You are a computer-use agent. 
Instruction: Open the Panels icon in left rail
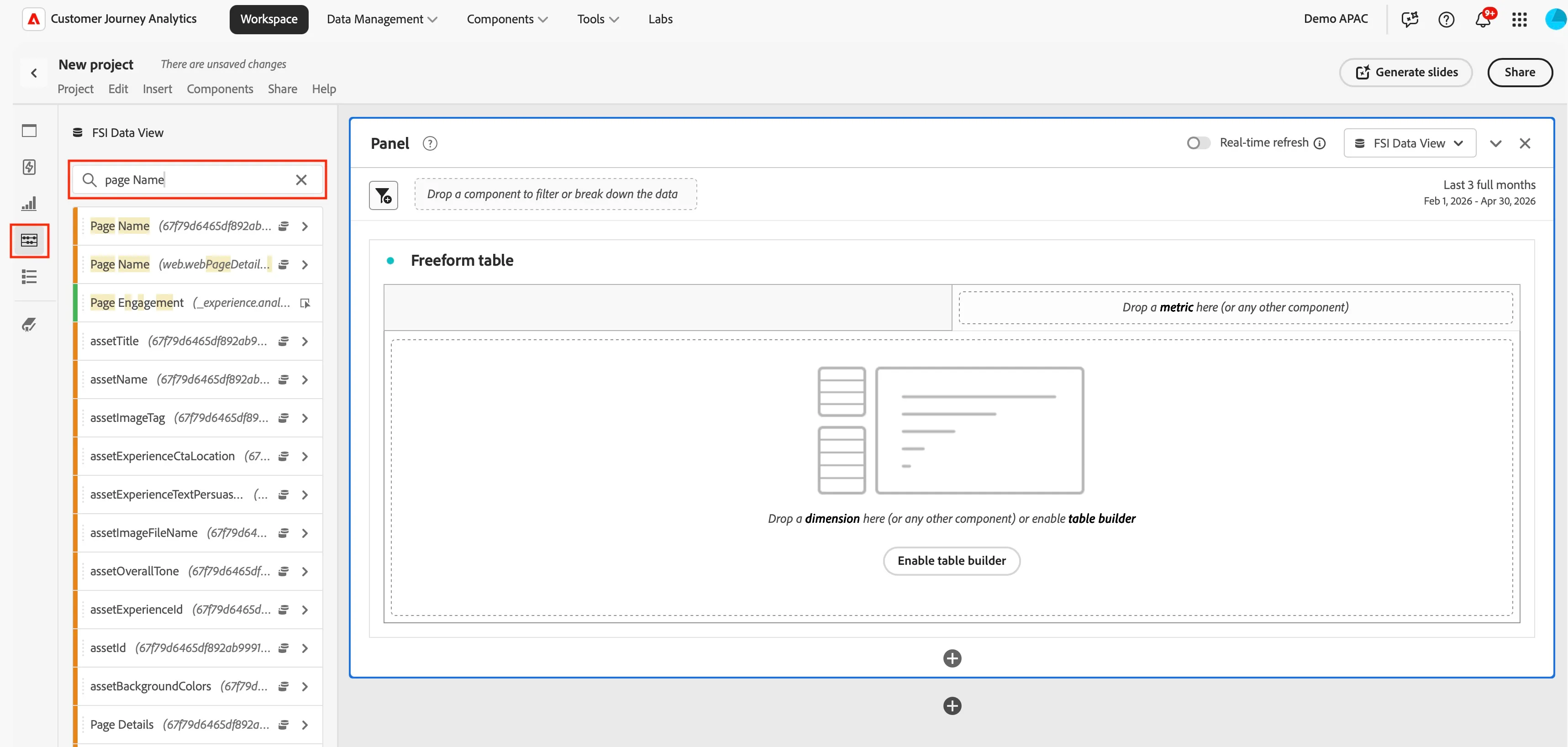[29, 131]
